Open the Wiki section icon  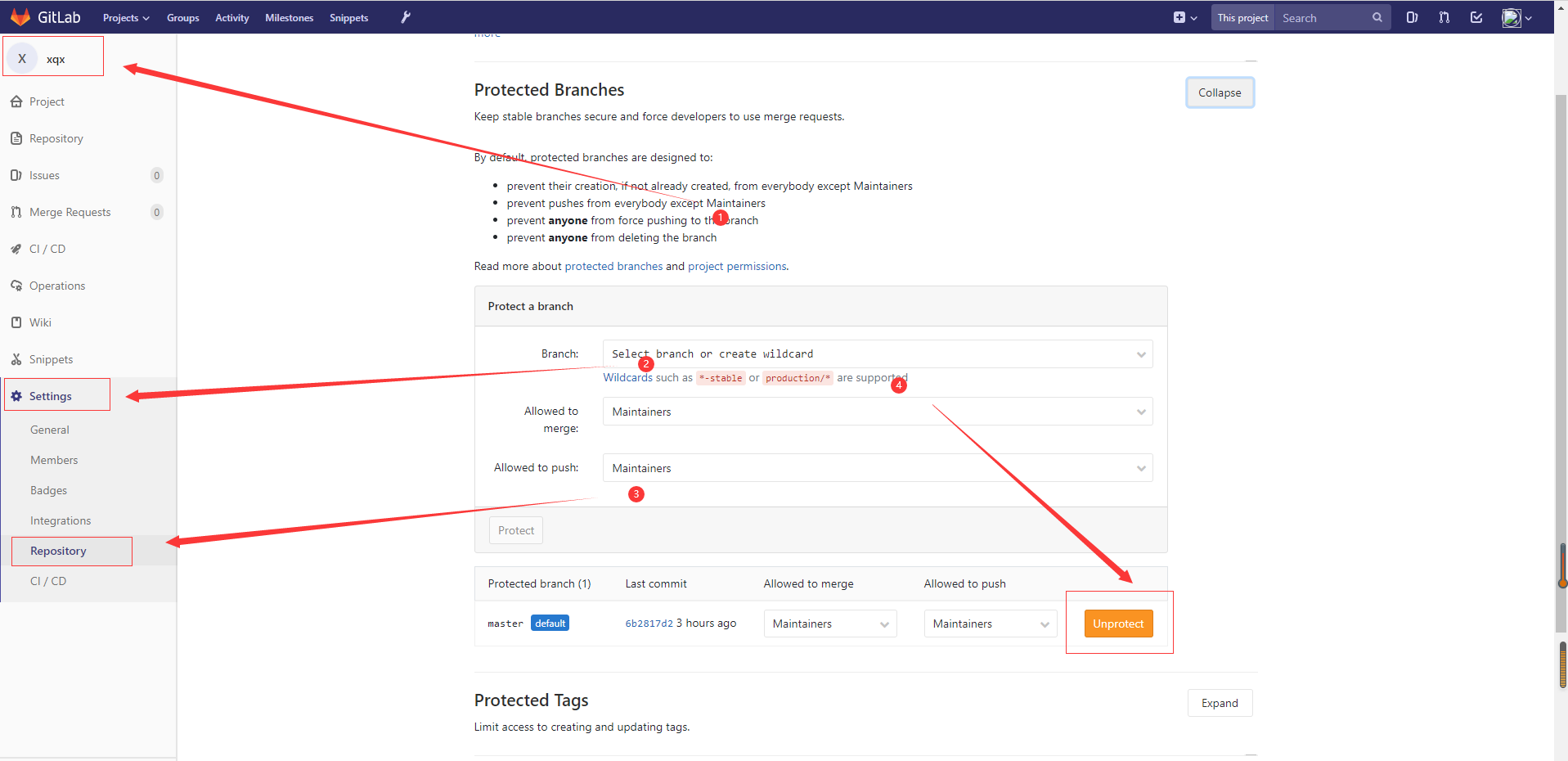pyautogui.click(x=16, y=322)
